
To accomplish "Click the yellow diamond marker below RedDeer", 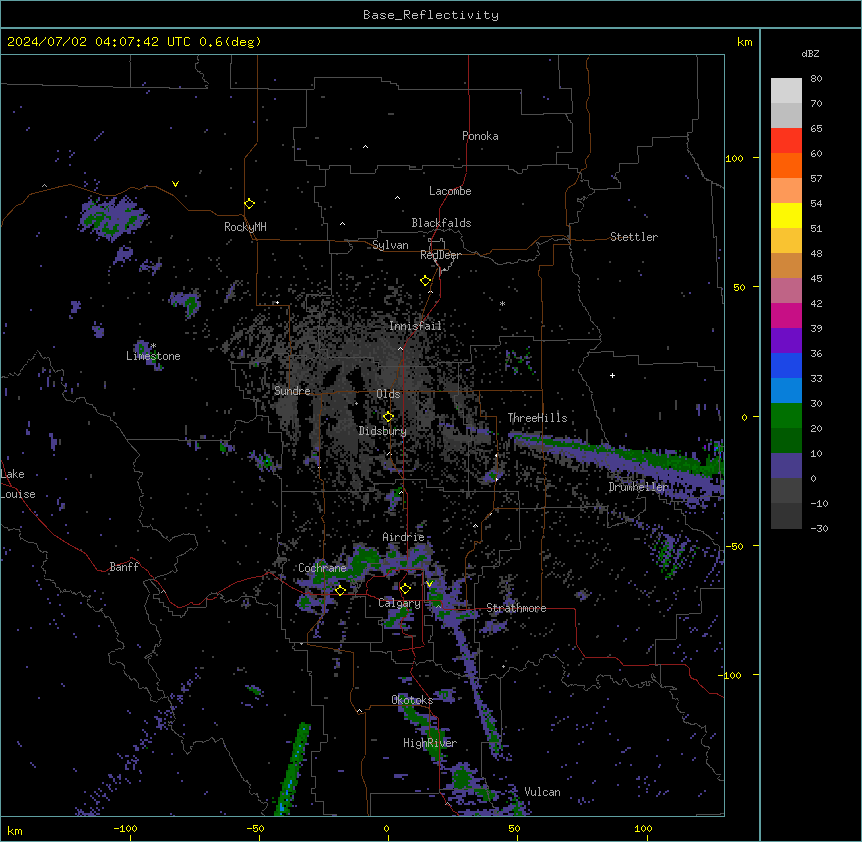I will pyautogui.click(x=426, y=281).
